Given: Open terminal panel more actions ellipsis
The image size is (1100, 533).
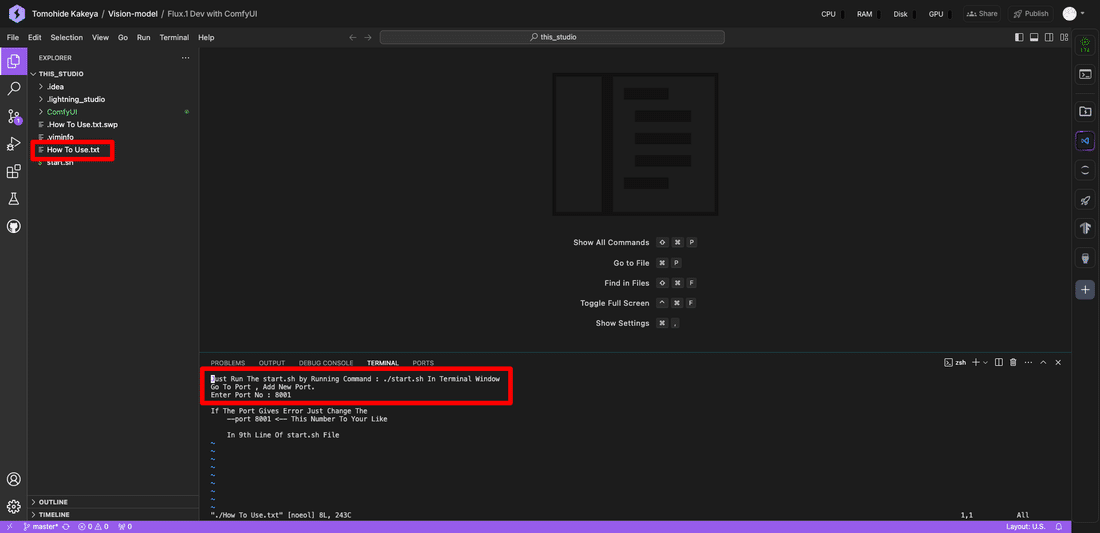Looking at the screenshot, I should point(1028,363).
